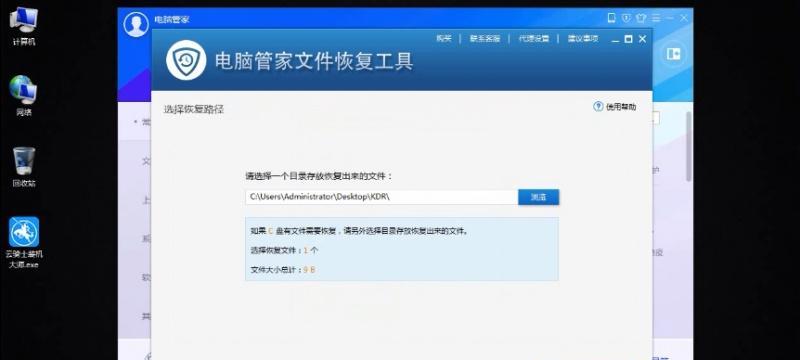Open the 计算机 (Computer) desktop icon
The height and width of the screenshot is (360, 800).
pos(23,25)
